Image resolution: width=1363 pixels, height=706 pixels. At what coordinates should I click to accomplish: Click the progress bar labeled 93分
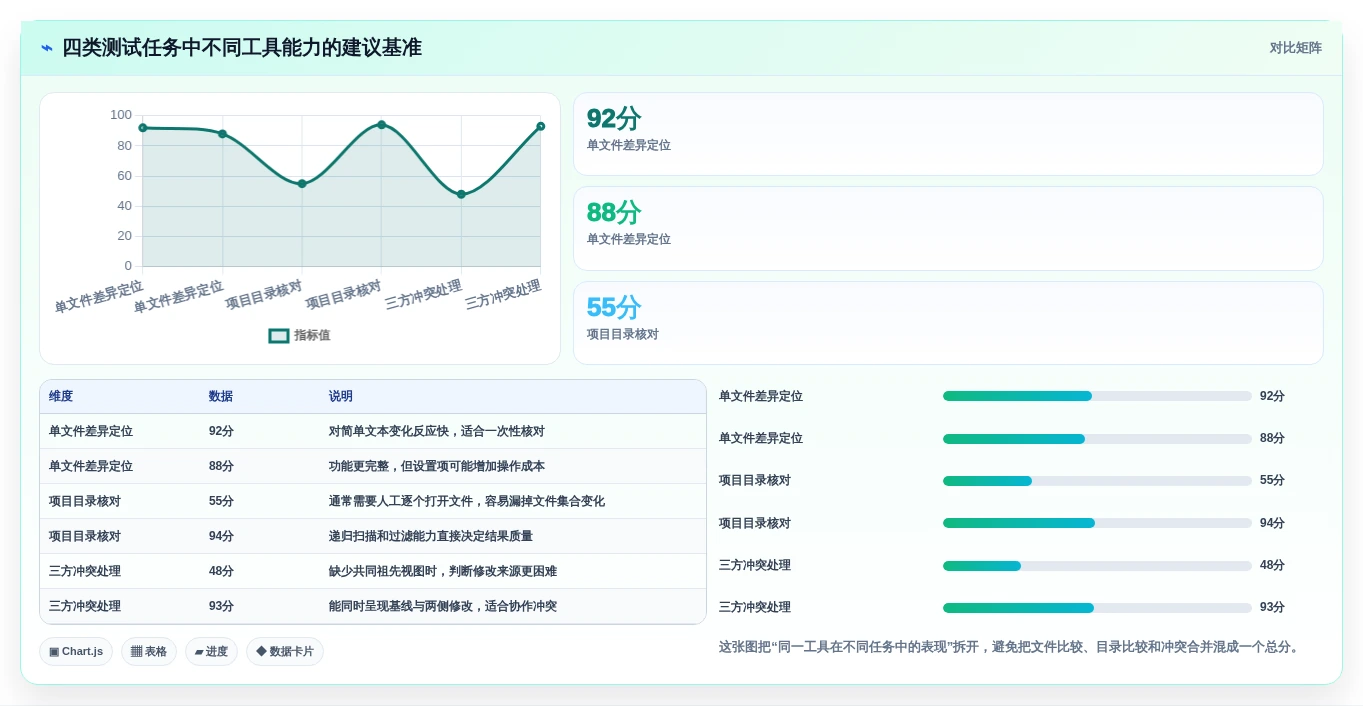coord(1097,608)
